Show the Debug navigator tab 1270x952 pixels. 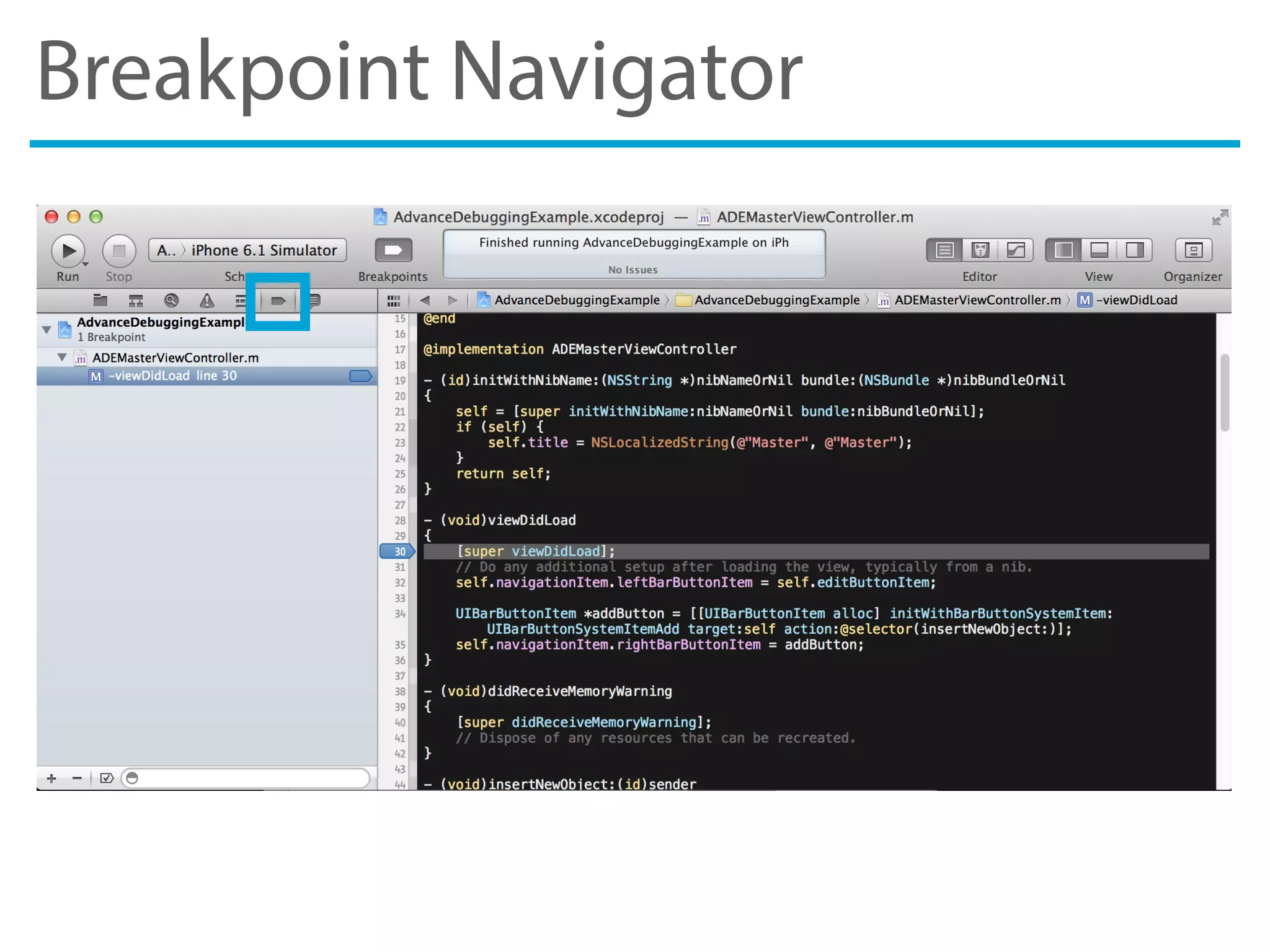(240, 301)
